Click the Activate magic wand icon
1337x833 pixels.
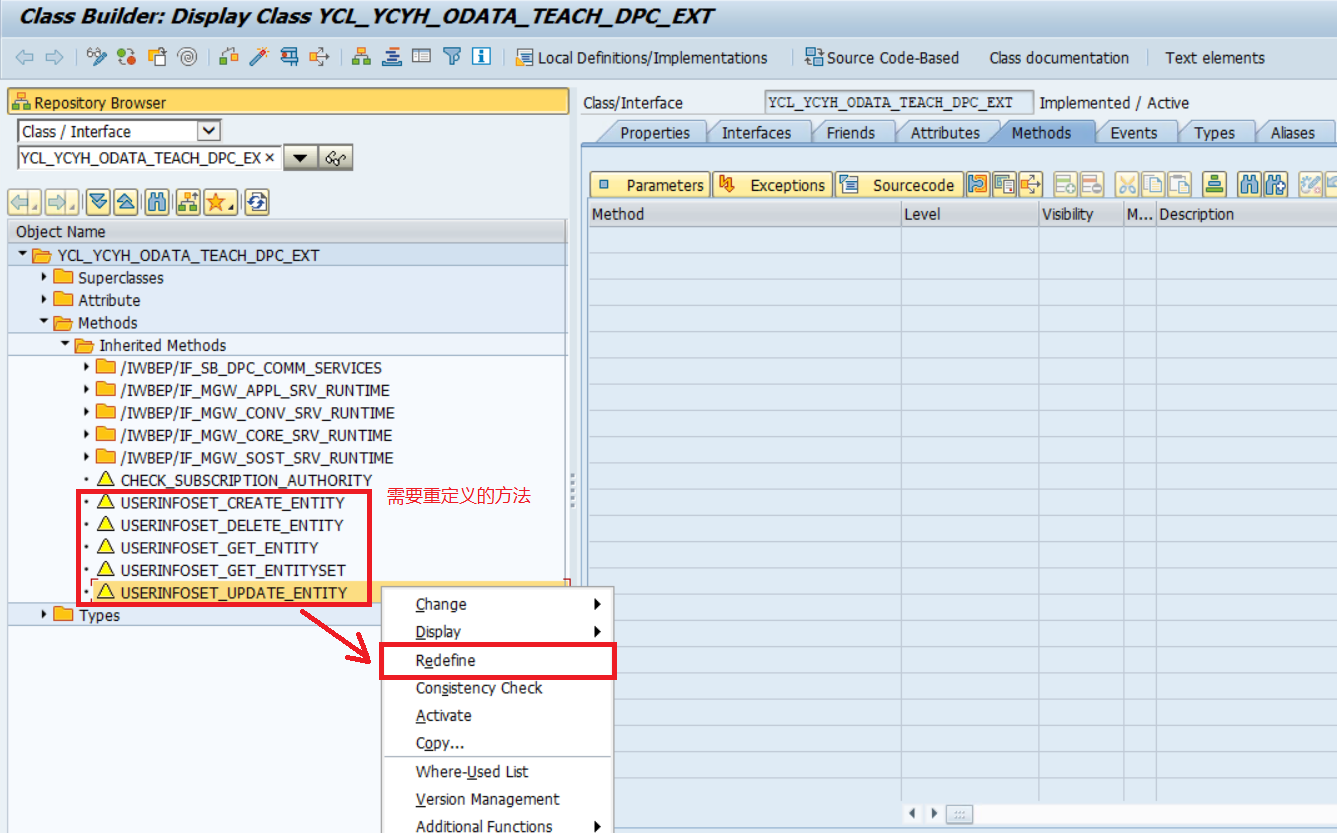coord(259,57)
